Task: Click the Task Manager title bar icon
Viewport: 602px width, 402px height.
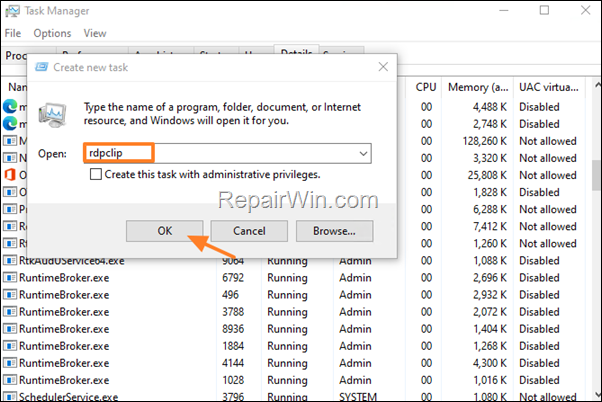Action: 12,11
